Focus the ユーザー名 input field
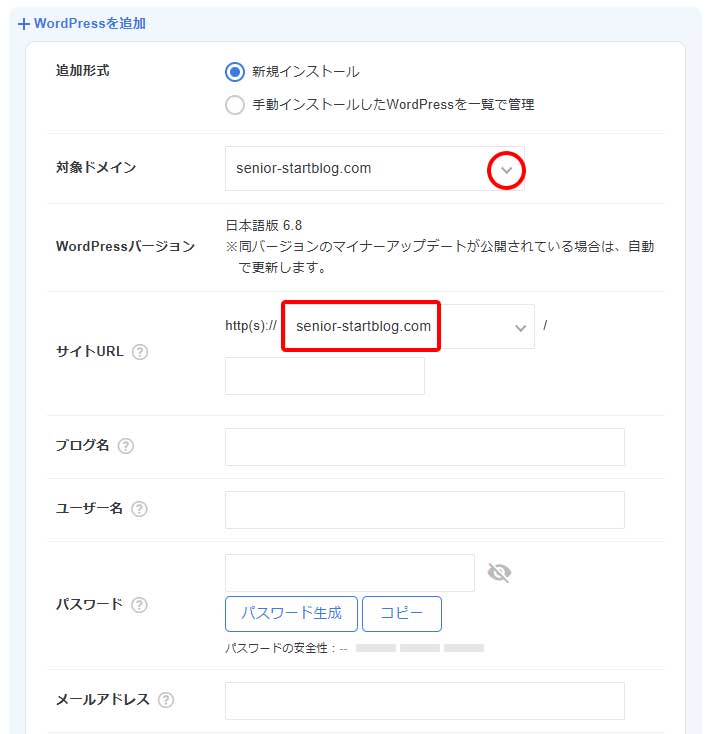709x734 pixels. [x=424, y=510]
